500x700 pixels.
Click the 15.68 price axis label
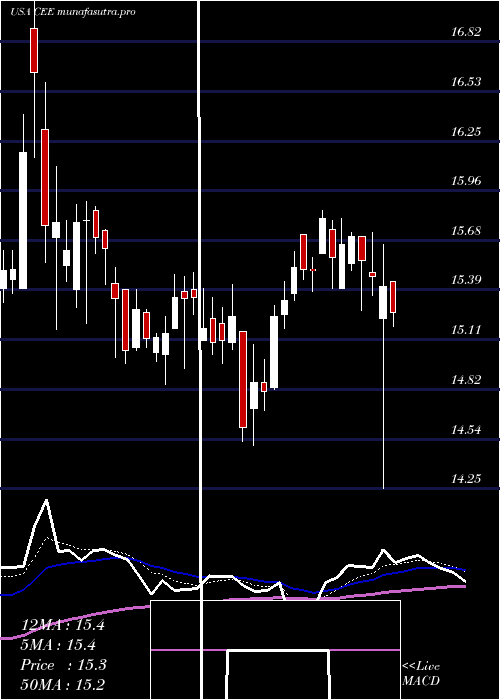tap(466, 231)
